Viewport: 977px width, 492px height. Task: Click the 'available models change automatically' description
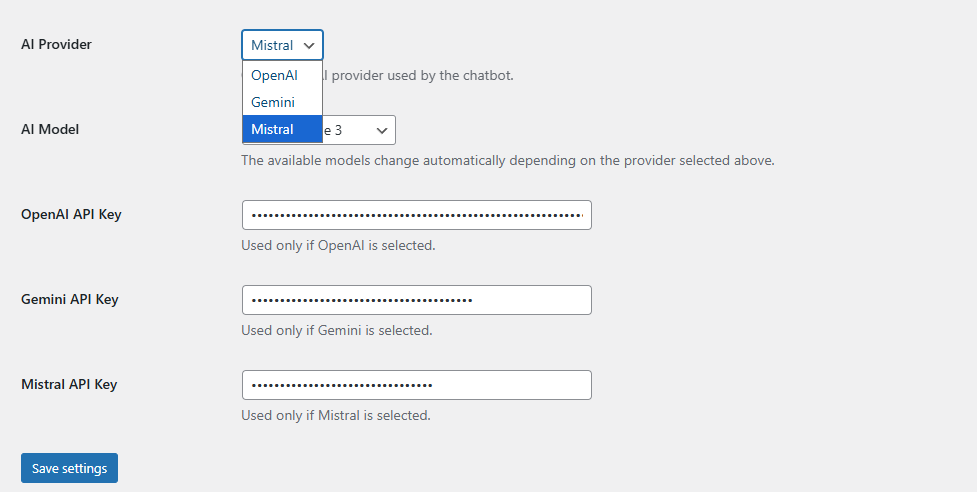click(x=508, y=160)
